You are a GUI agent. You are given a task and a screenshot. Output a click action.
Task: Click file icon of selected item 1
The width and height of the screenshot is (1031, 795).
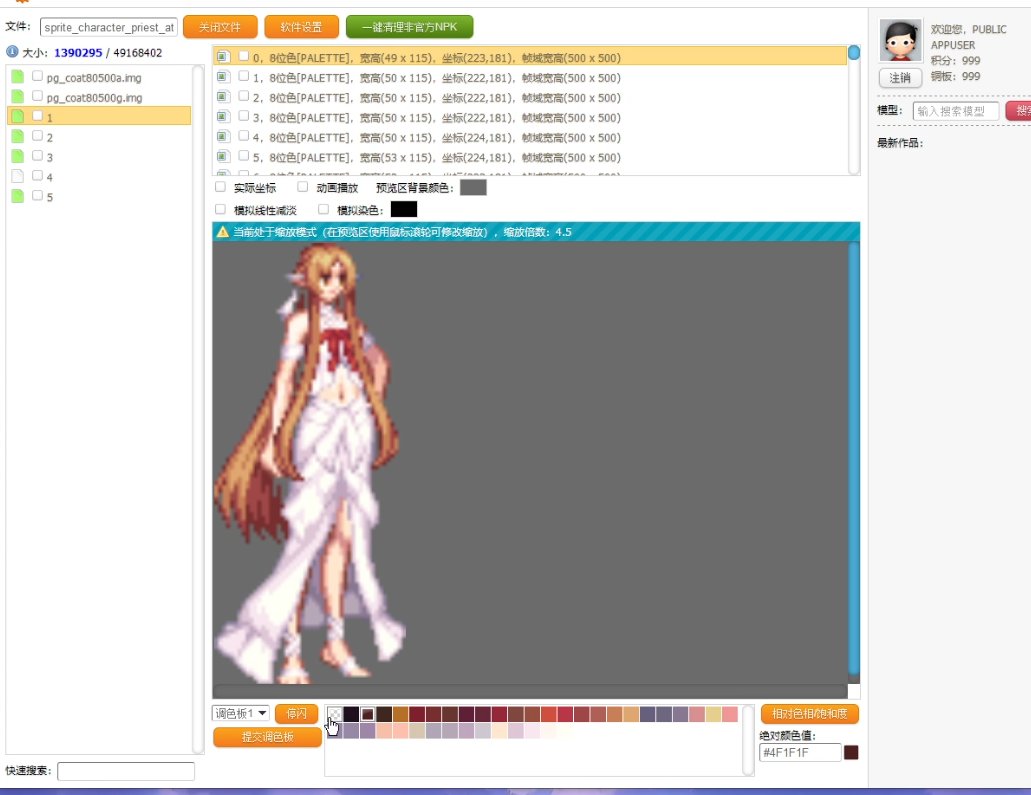pos(18,116)
